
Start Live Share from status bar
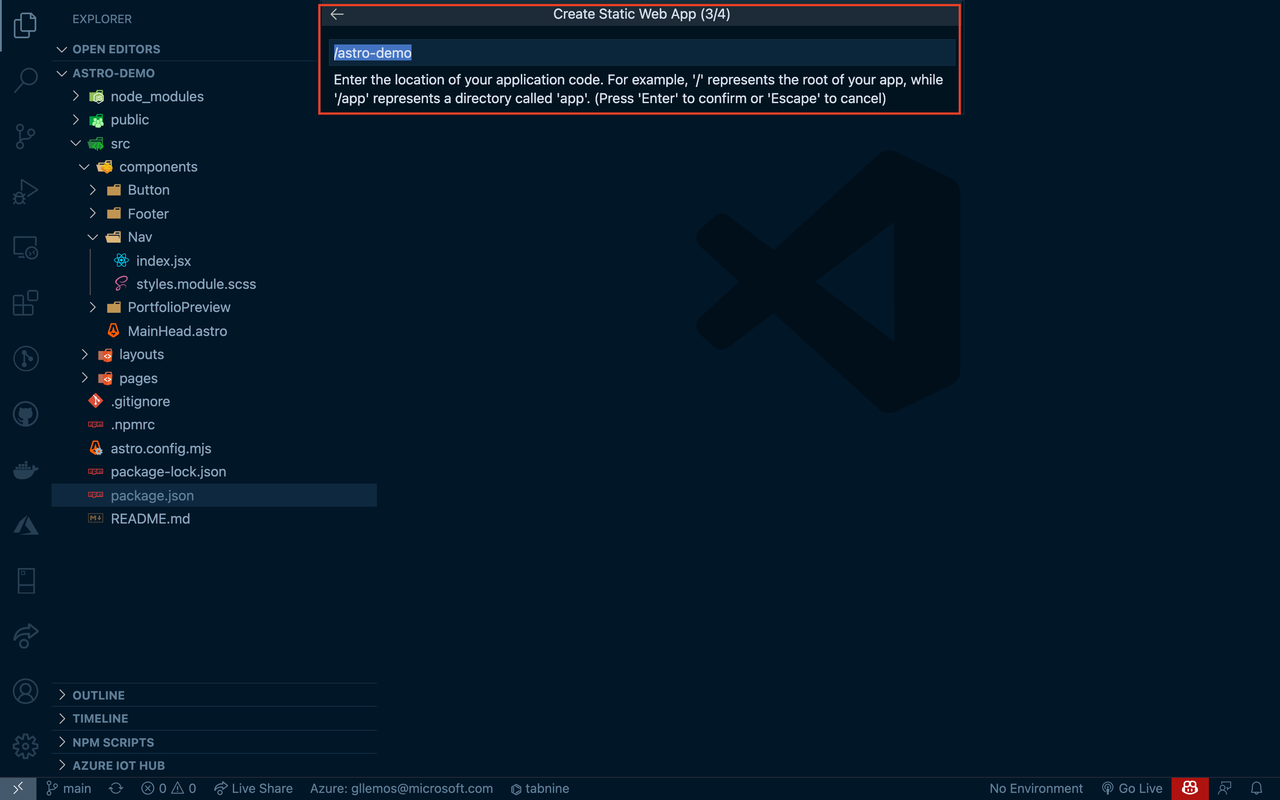coord(254,788)
